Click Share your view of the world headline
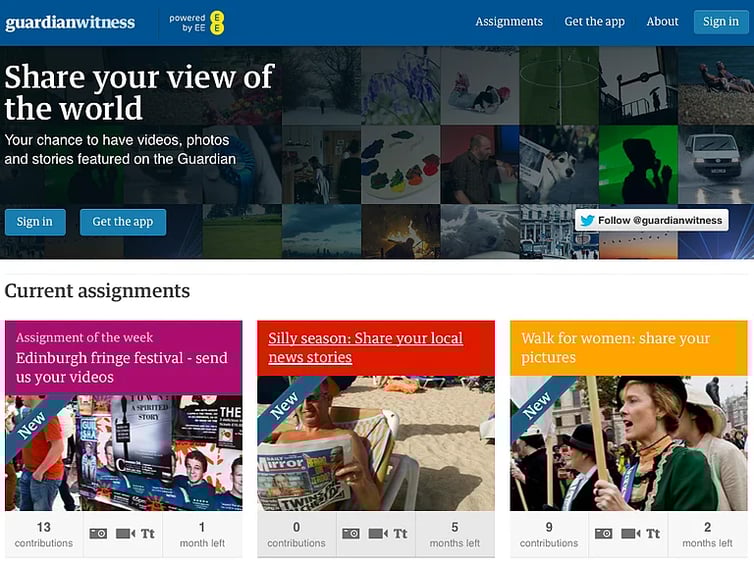The height and width of the screenshot is (564, 754). coord(139,92)
